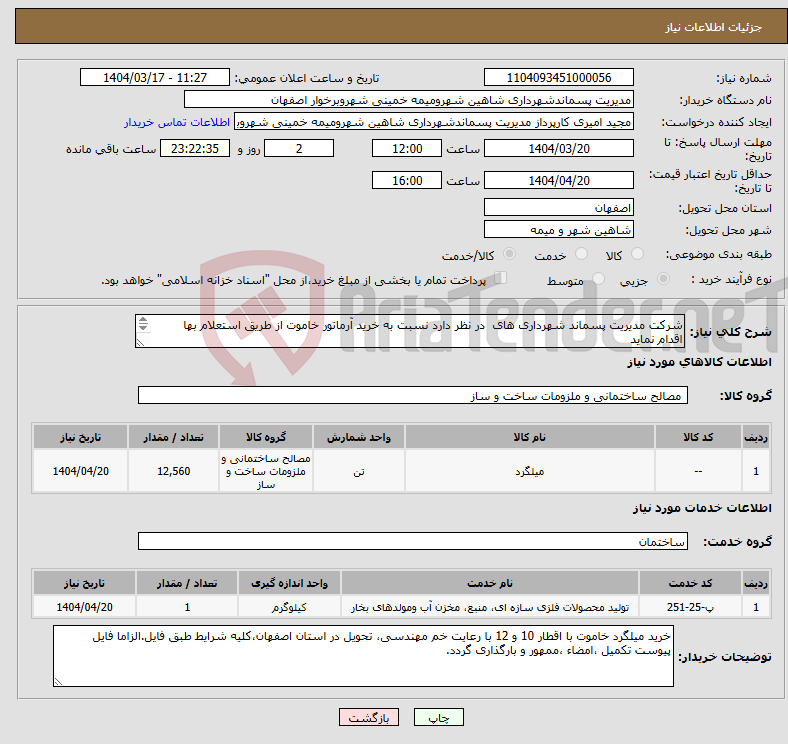Click the delivery province field اصفهان
Screen dimensions: 788x744
(558, 207)
